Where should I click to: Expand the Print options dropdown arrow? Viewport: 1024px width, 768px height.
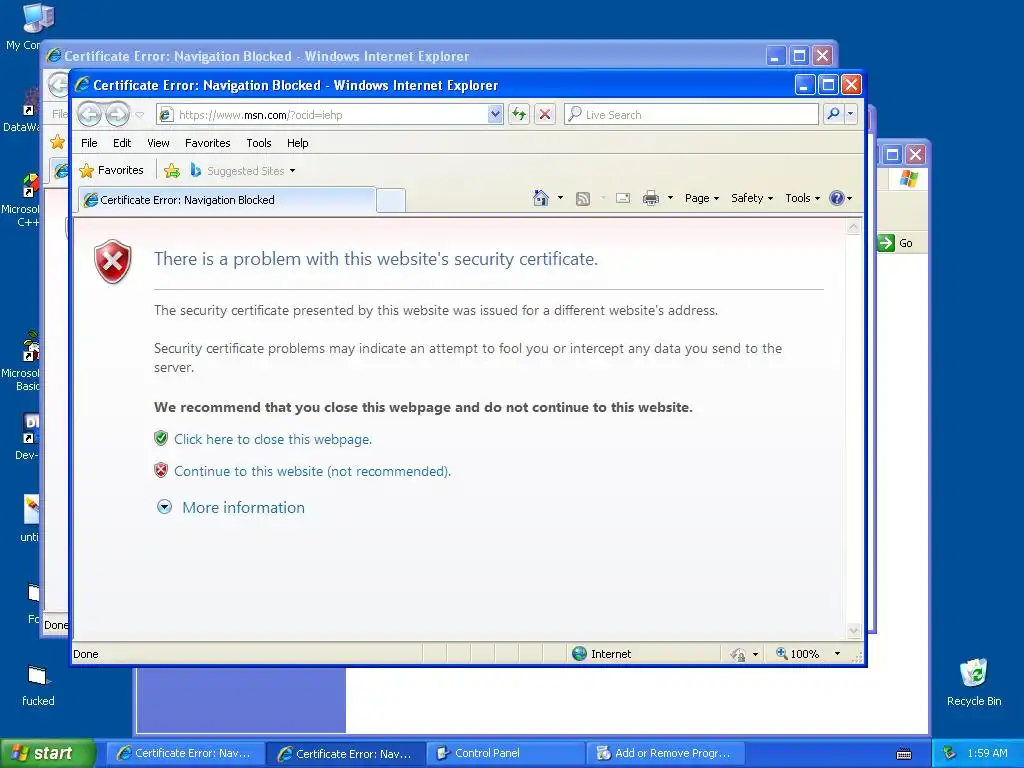670,198
